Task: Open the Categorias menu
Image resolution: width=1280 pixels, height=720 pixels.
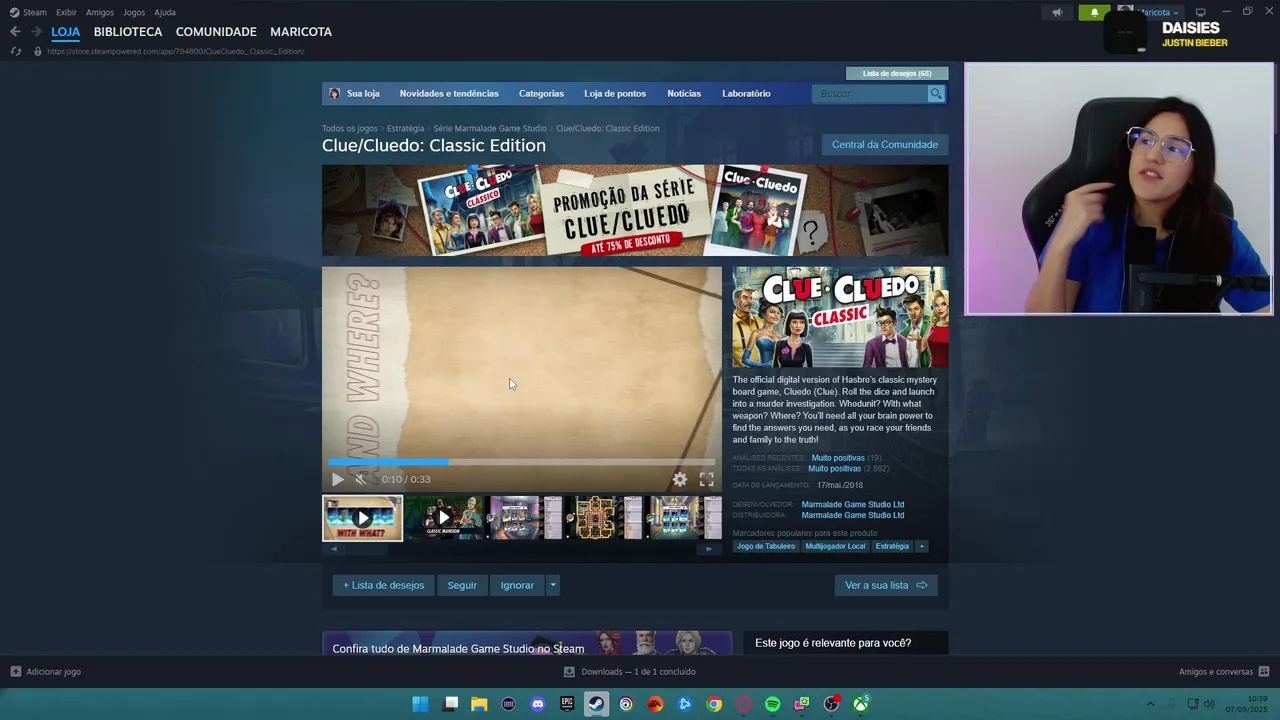Action: pyautogui.click(x=541, y=93)
